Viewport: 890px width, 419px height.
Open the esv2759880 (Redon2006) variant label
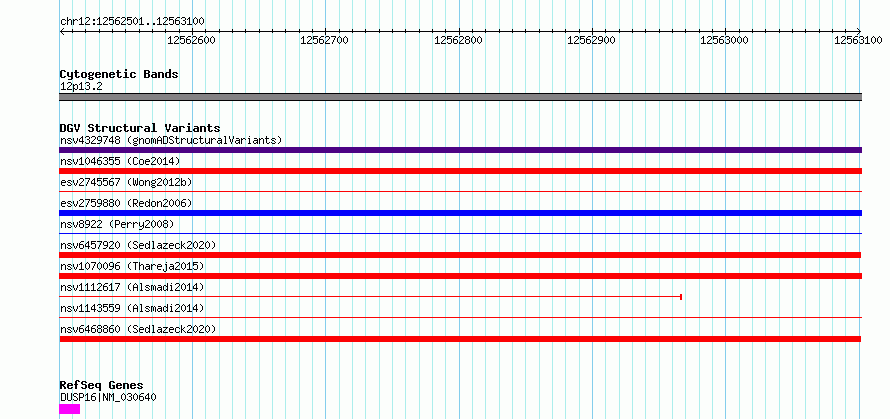tap(126, 203)
